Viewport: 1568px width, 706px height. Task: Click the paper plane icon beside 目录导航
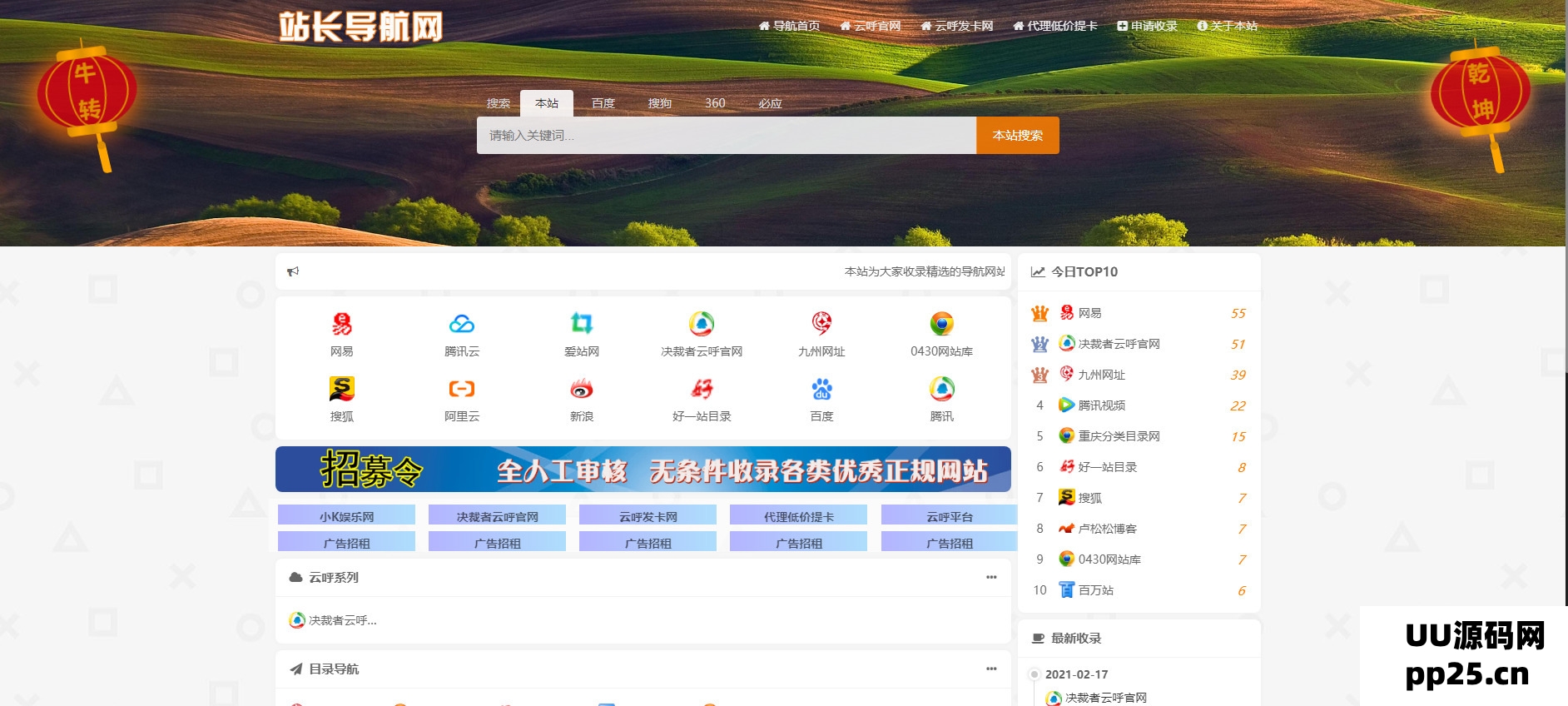point(295,669)
